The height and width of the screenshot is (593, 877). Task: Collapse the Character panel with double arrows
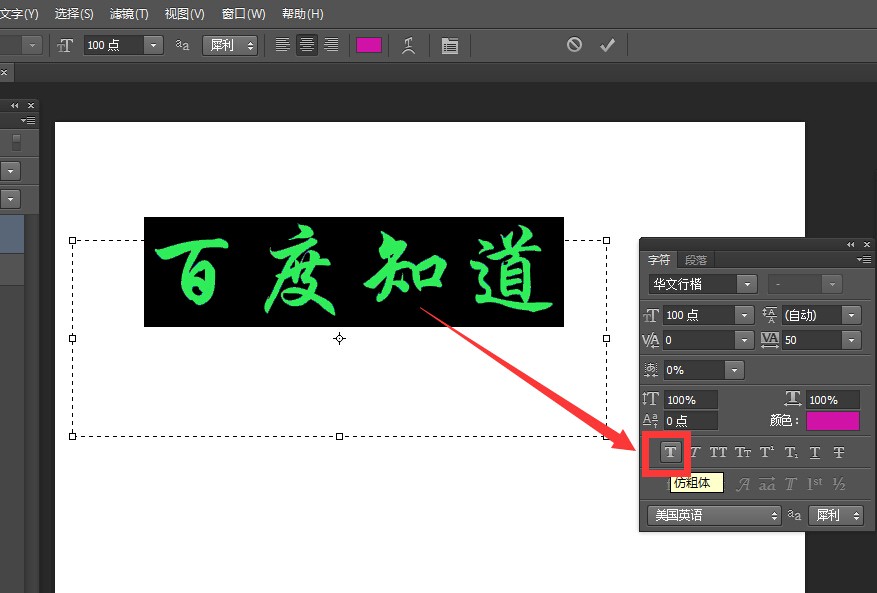pyautogui.click(x=851, y=244)
